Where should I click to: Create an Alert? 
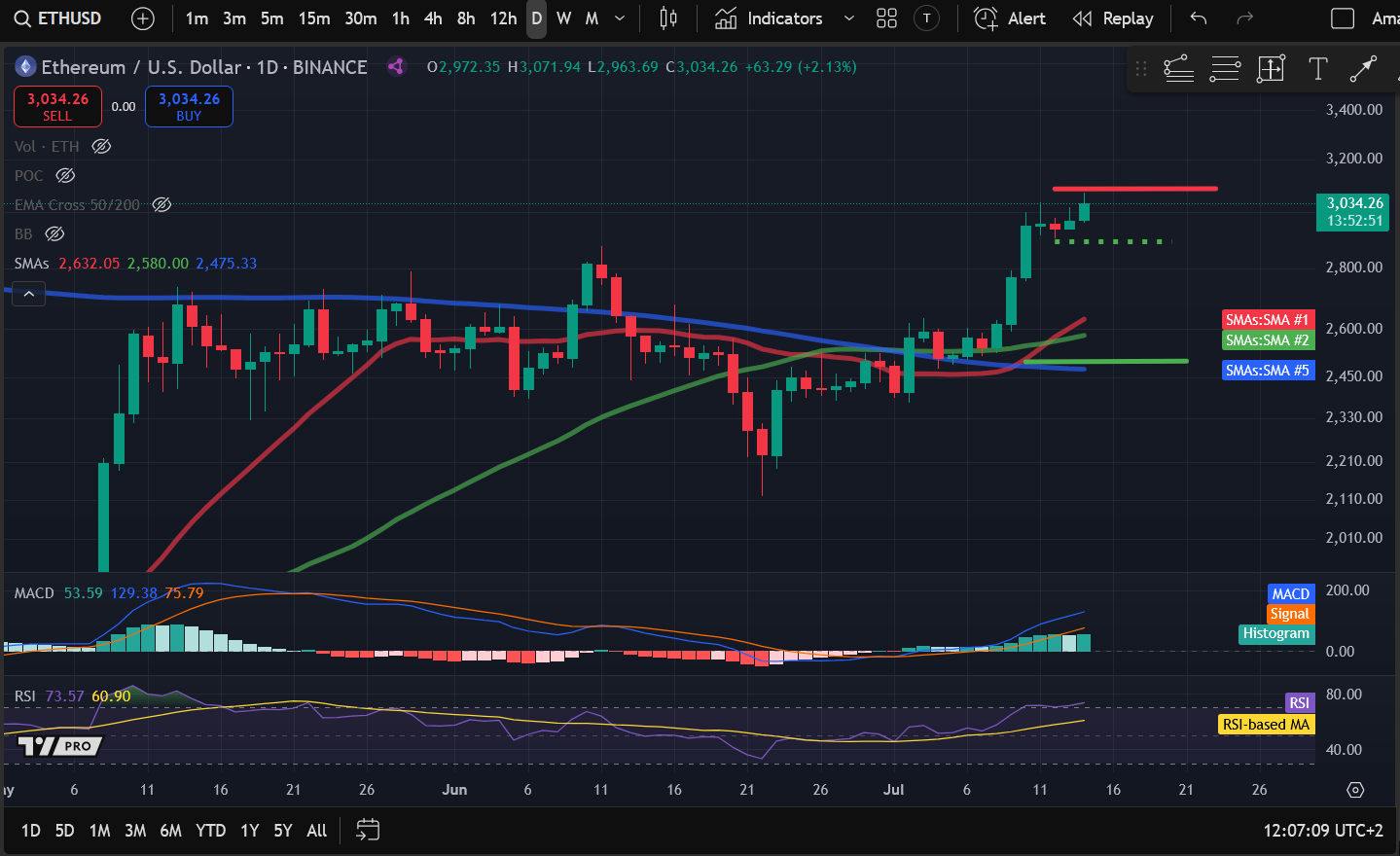point(1010,18)
